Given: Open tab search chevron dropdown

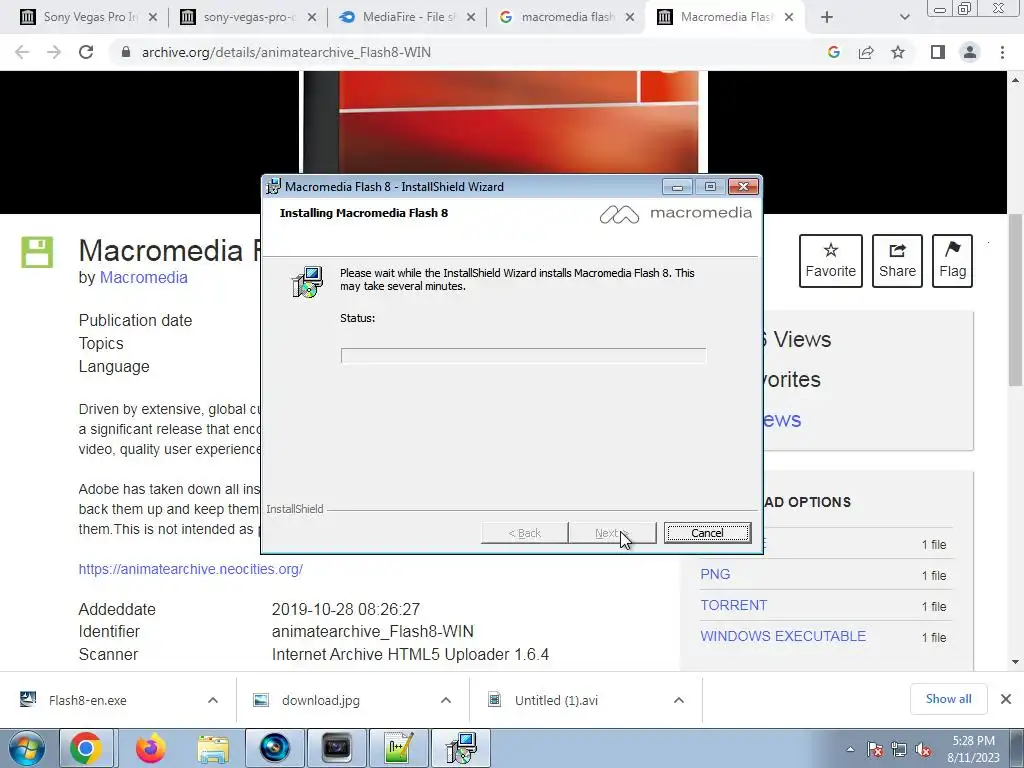Looking at the screenshot, I should tap(904, 17).
